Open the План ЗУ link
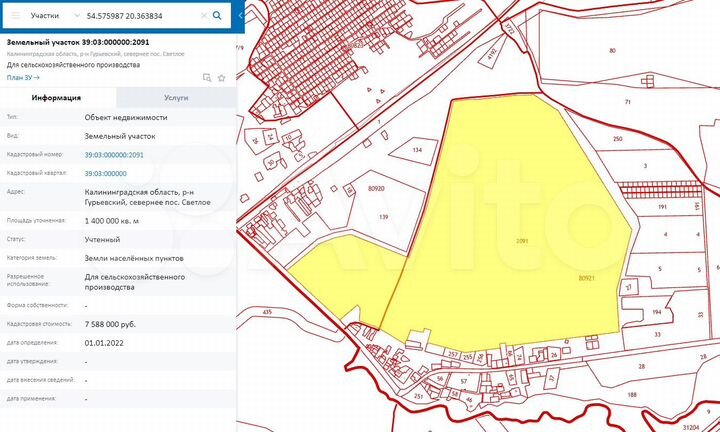 [21, 77]
